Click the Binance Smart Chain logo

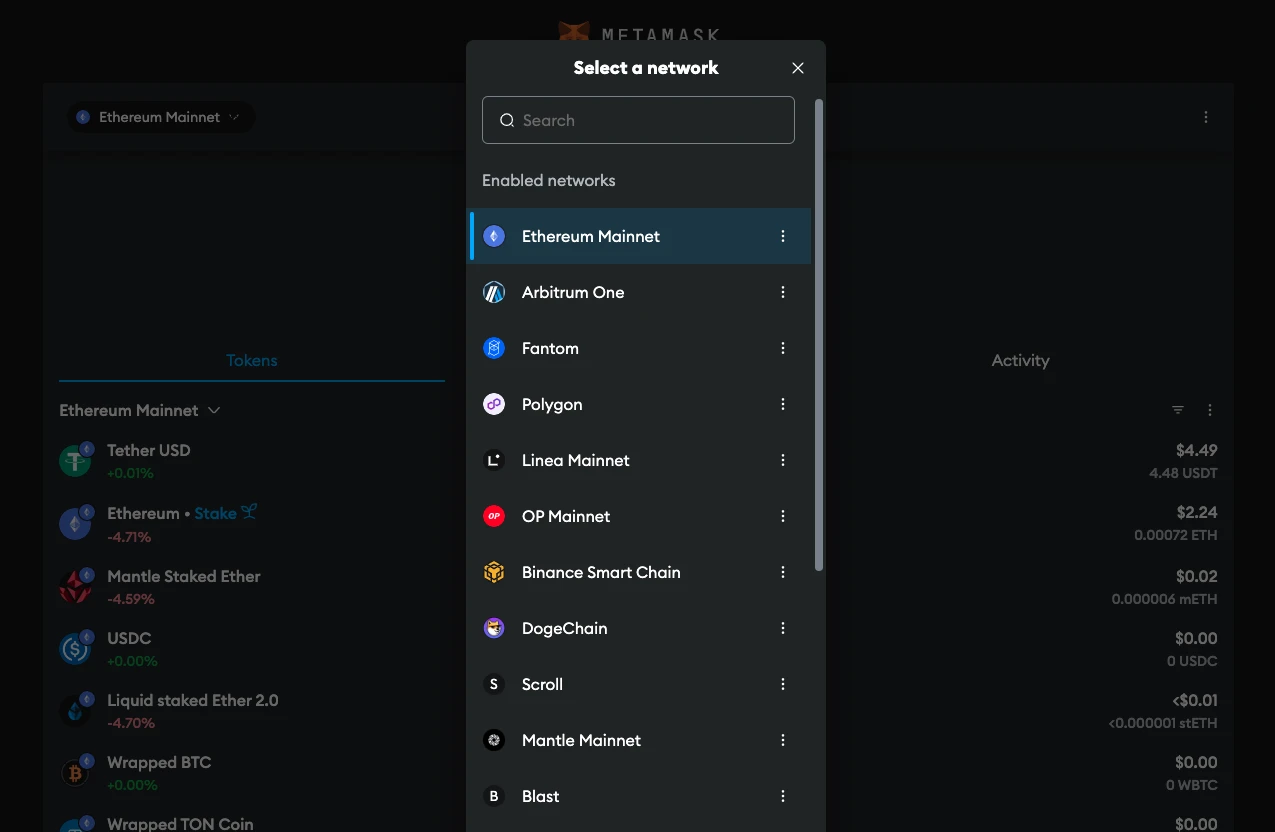[x=494, y=572]
